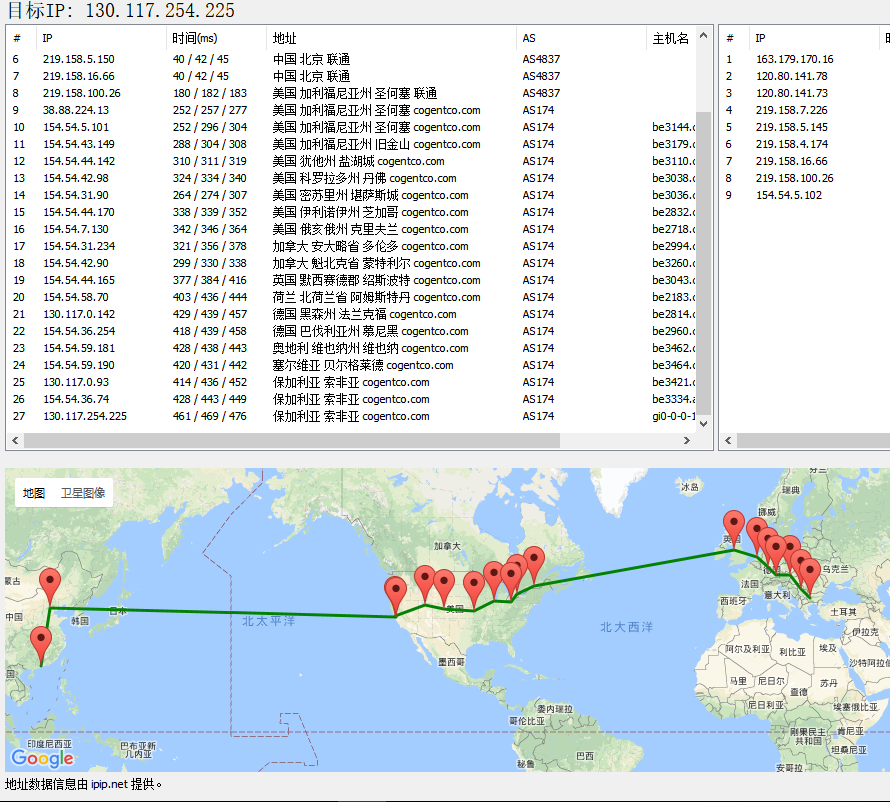This screenshot has height=802, width=890.
Task: Click the 主机名 column header
Action: click(x=670, y=38)
